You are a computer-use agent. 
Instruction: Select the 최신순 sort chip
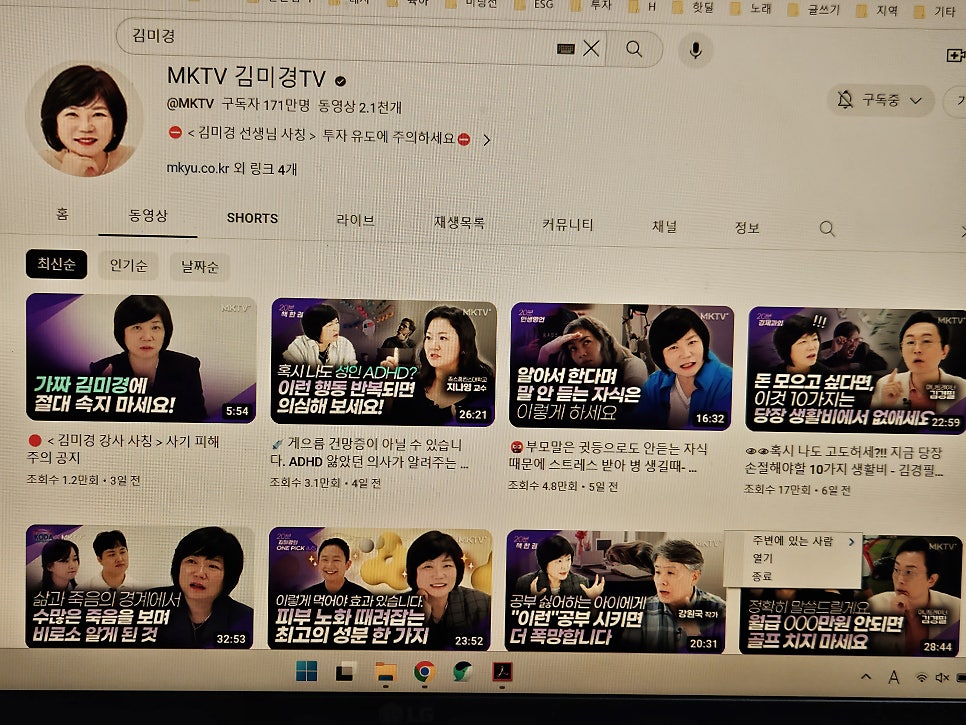[56, 264]
